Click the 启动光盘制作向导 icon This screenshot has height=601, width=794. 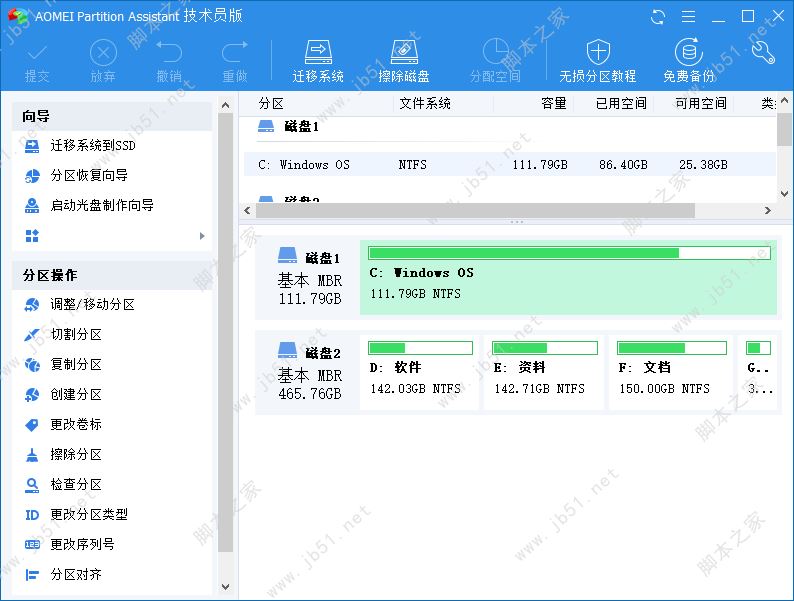[x=32, y=206]
